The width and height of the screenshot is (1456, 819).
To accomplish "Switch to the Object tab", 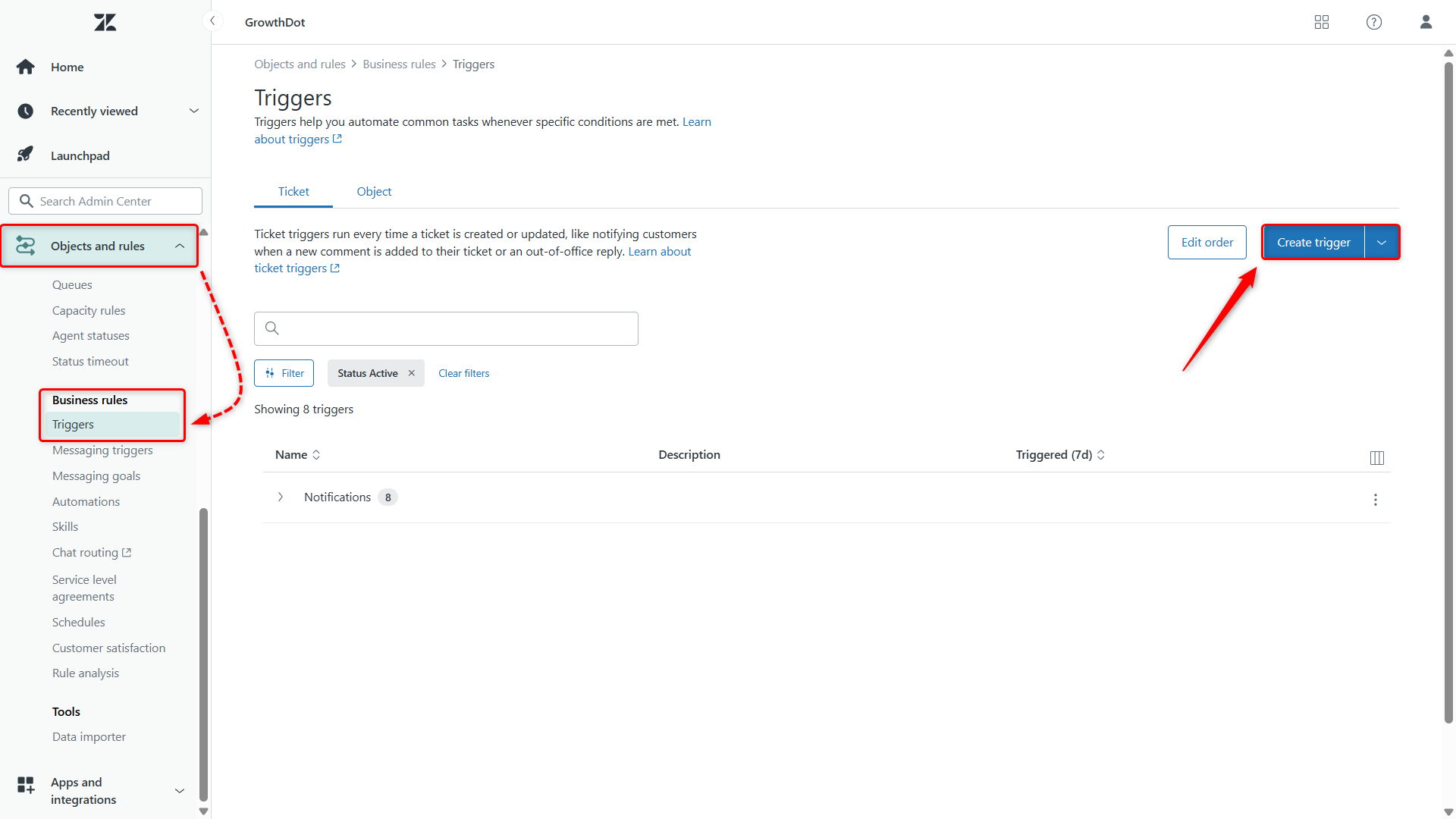I will pos(373,191).
